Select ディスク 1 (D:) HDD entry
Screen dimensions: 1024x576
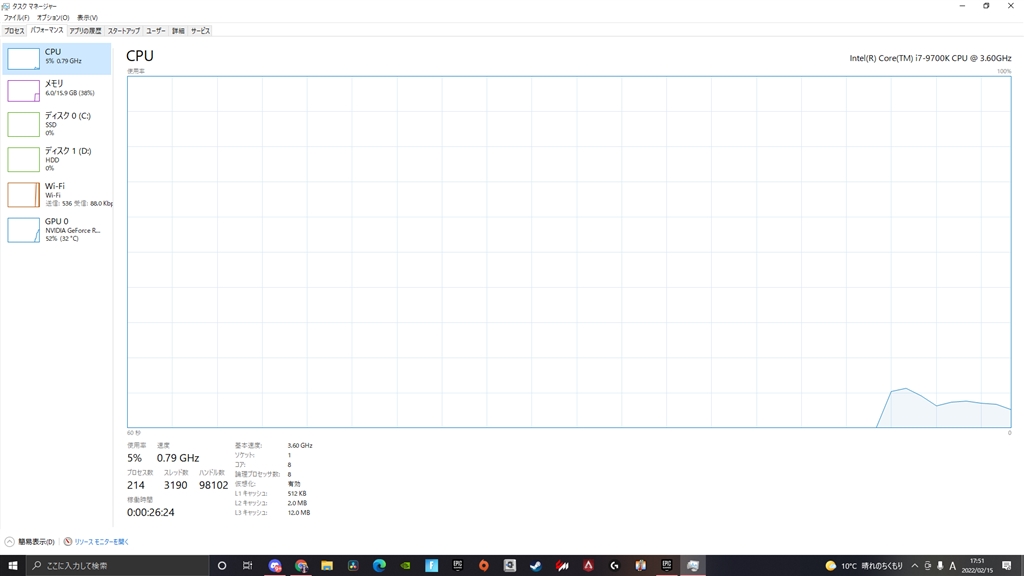57,159
